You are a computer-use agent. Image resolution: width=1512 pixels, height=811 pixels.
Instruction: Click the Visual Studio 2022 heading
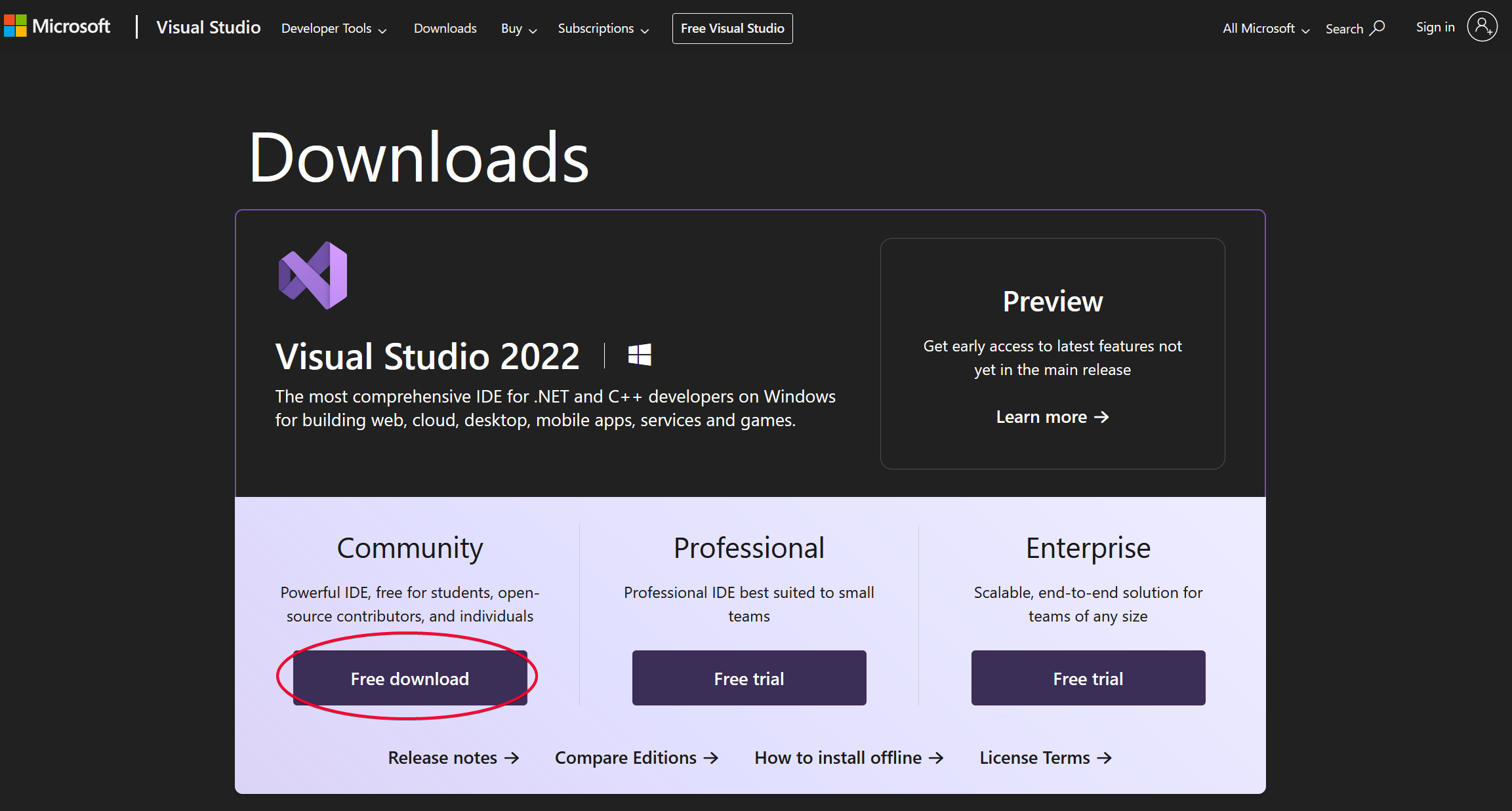[428, 356]
